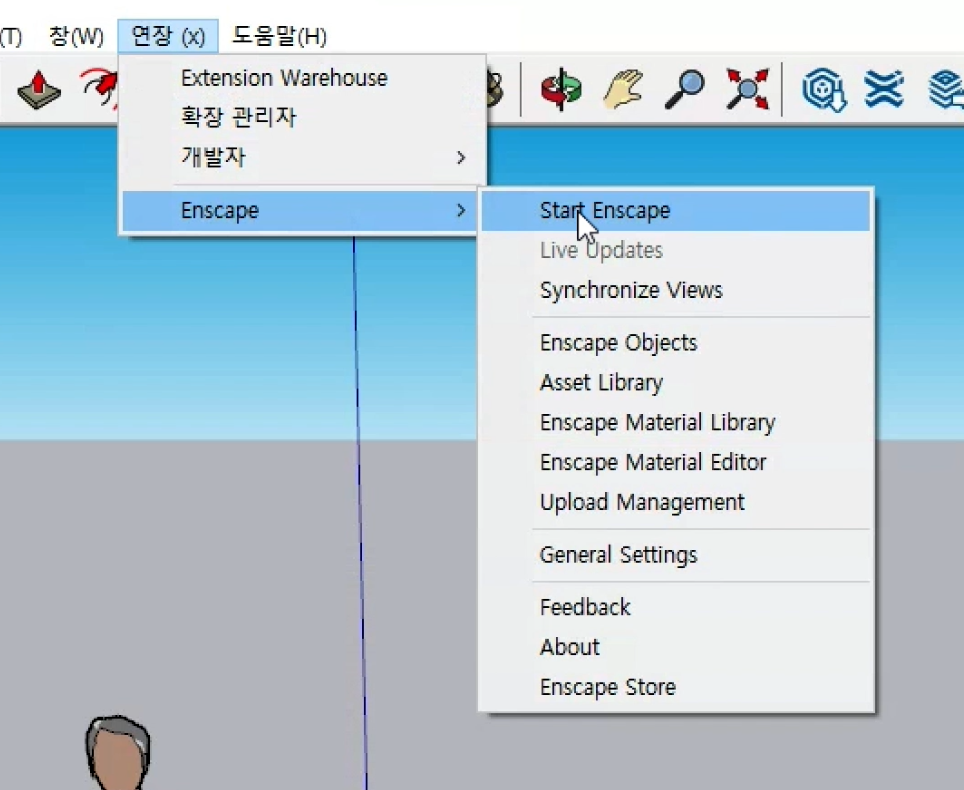Select the Push/Pull tool icon
The image size is (964, 790).
point(39,90)
